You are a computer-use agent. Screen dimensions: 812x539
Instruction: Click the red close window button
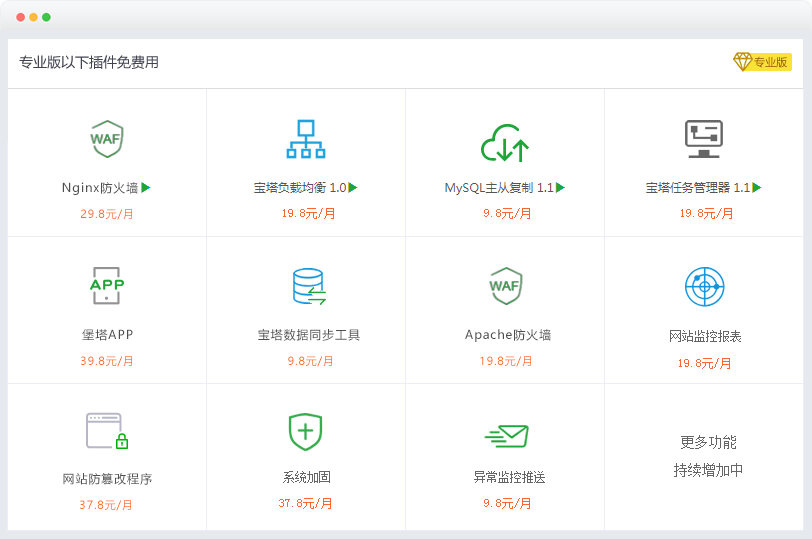click(21, 17)
